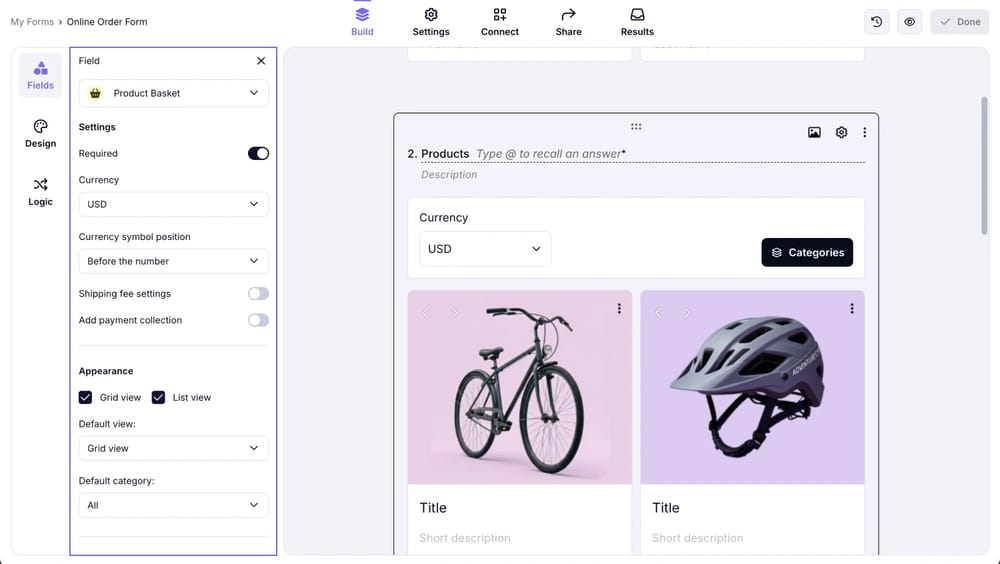Click the Products question title field
This screenshot has width=1000, height=564.
(x=643, y=154)
